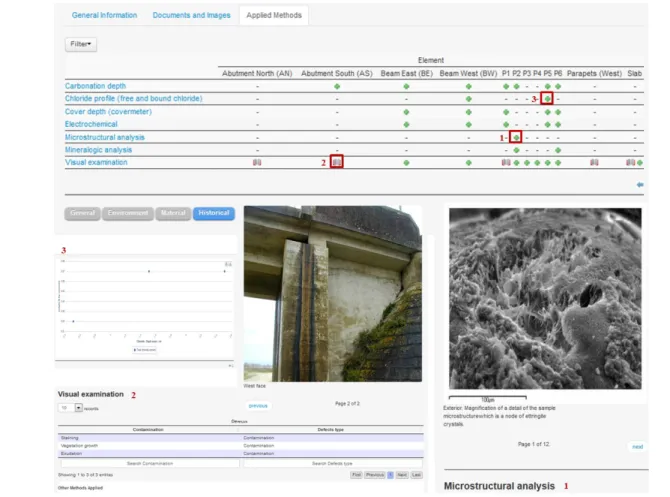Open Chloride profile (free and bound chloride) link
This screenshot has width=670, height=497.
tap(133, 98)
